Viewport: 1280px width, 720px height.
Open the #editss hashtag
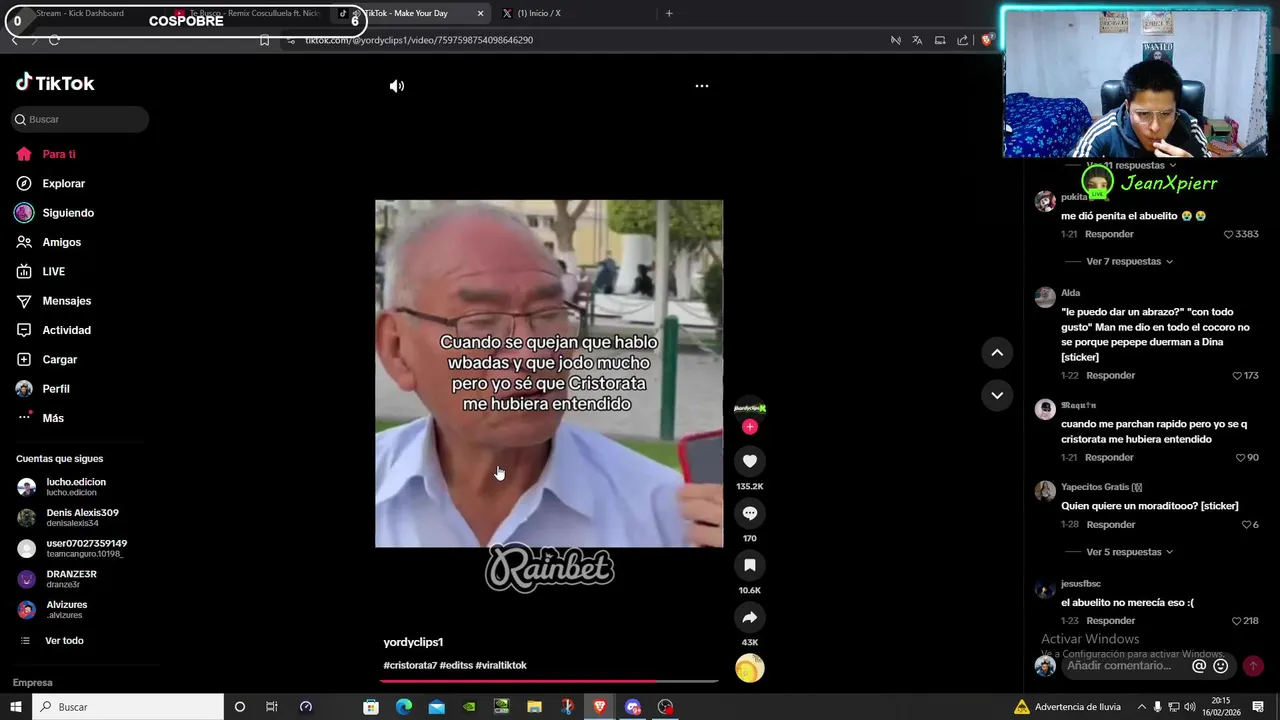click(456, 665)
